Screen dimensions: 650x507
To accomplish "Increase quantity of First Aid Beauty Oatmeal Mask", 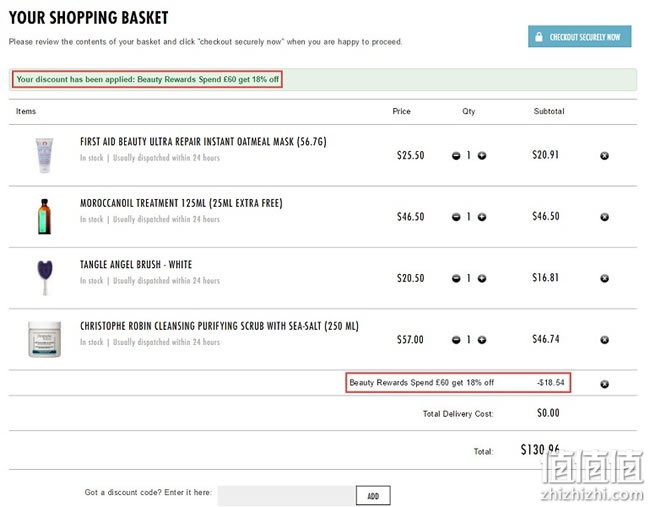I will pos(482,156).
